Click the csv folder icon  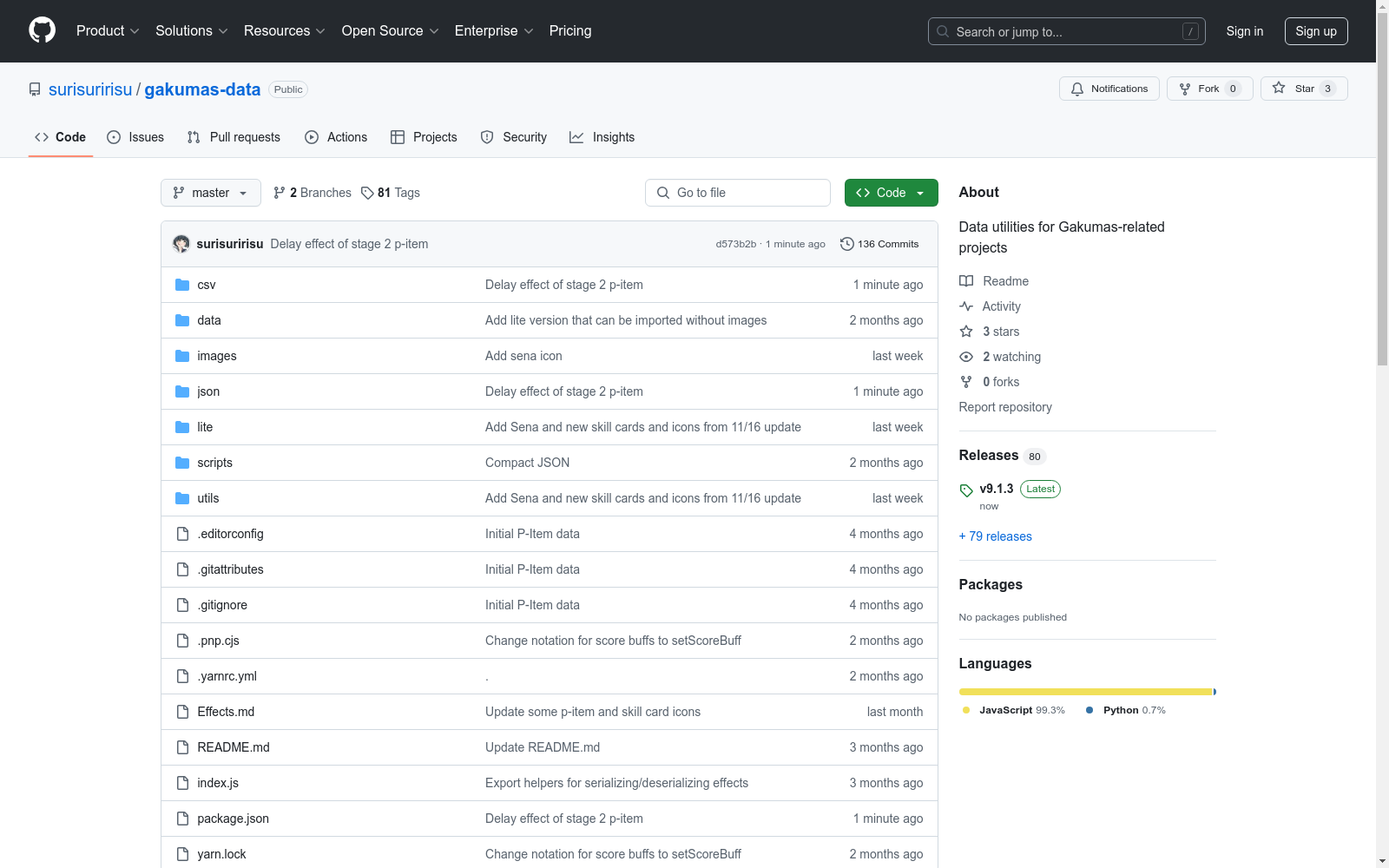pos(182,285)
